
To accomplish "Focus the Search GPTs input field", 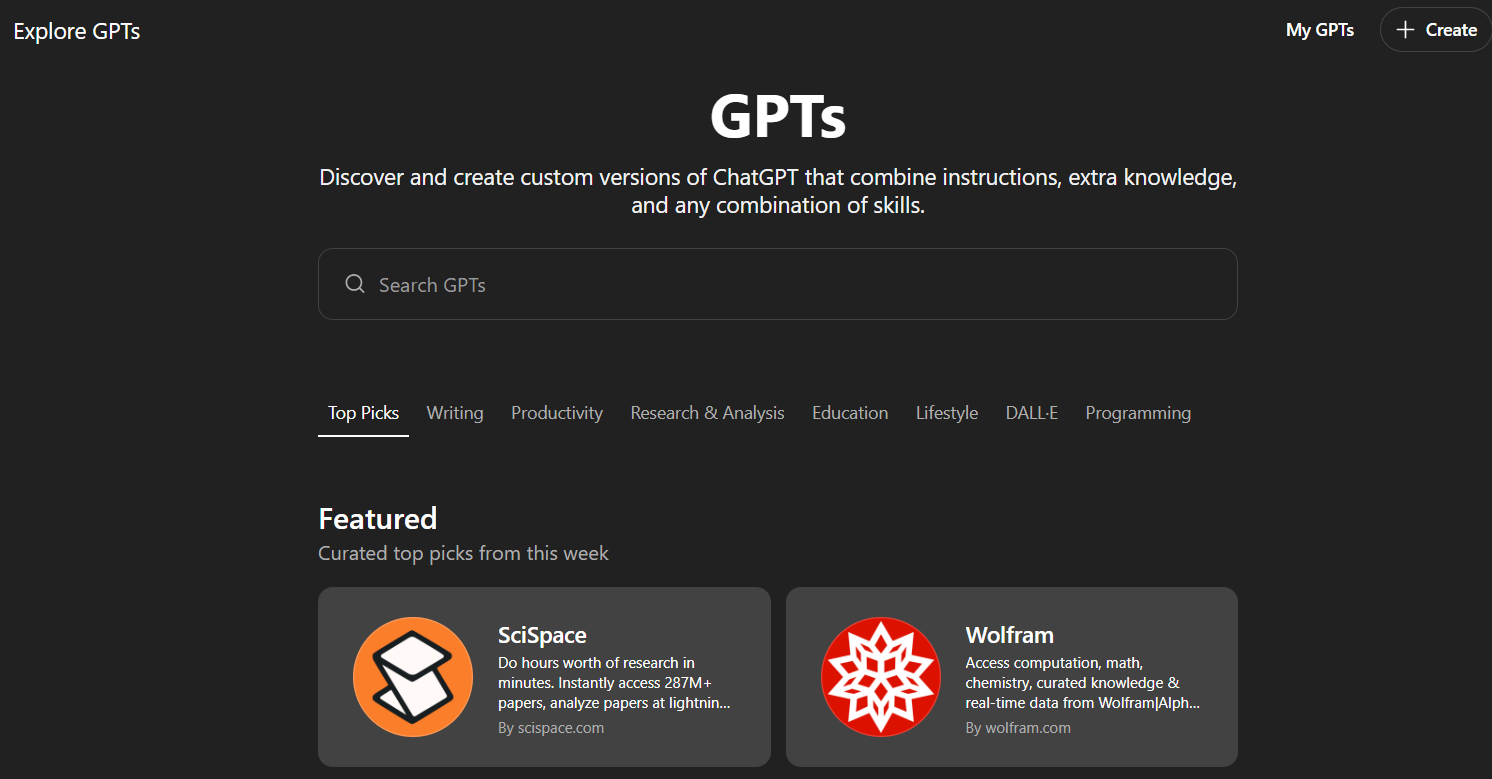I will (778, 284).
